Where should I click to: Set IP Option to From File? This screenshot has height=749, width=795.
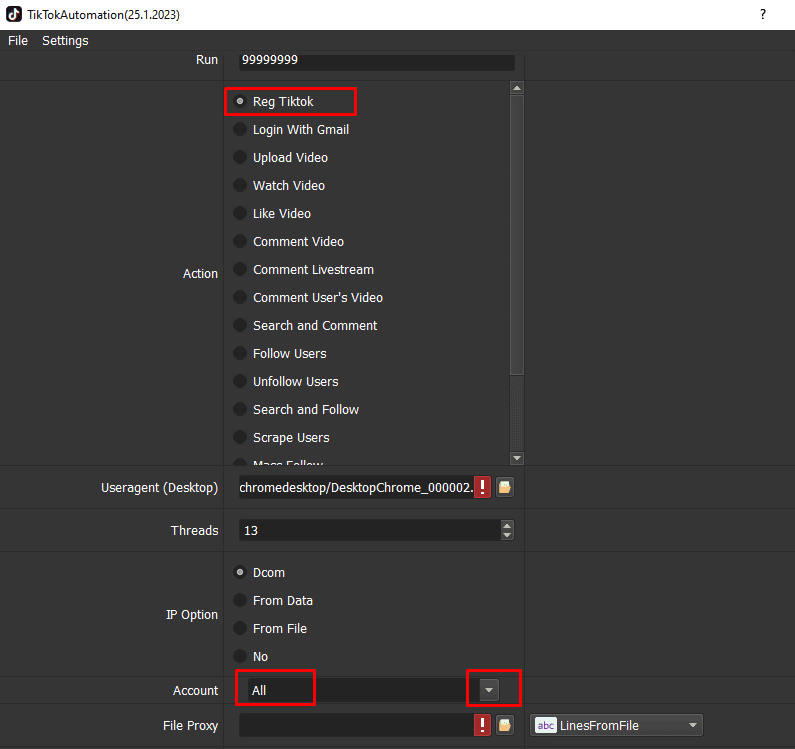[x=240, y=628]
